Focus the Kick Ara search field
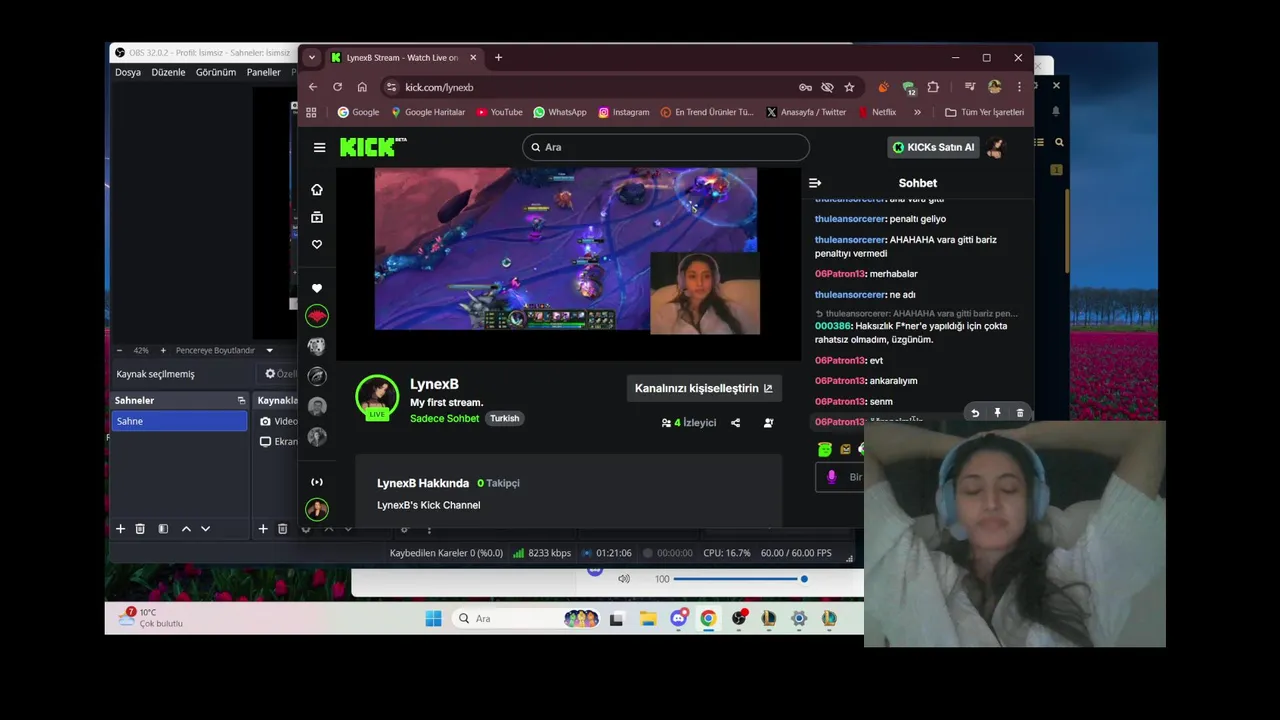 coord(665,147)
